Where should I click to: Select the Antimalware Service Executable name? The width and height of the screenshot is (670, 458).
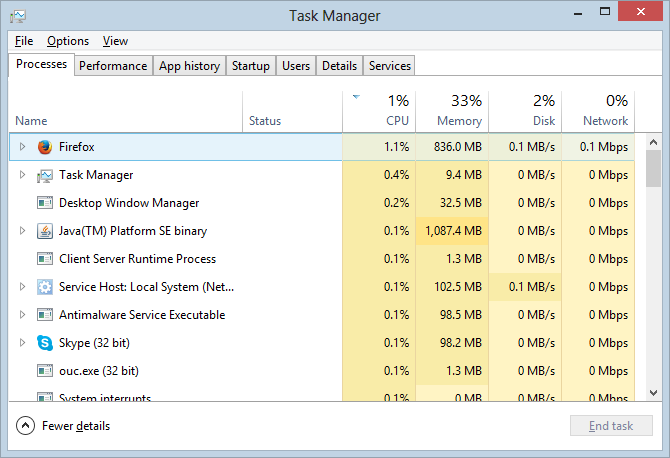pos(142,315)
